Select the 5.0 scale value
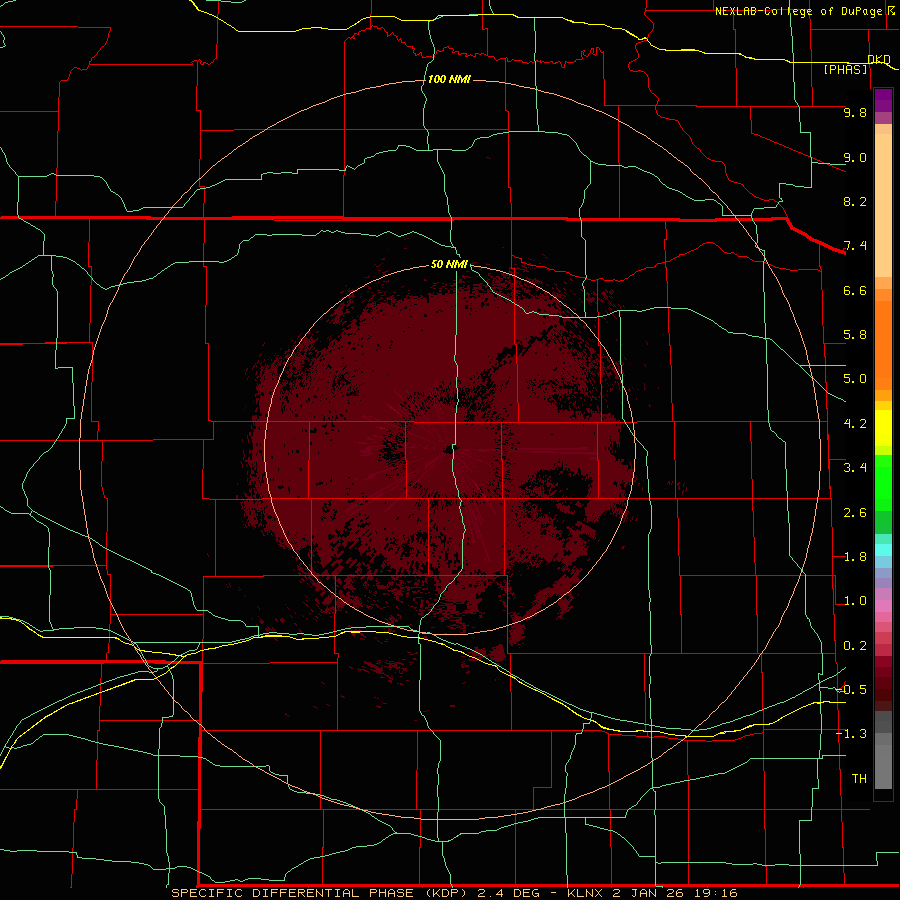Image resolution: width=900 pixels, height=900 pixels. pyautogui.click(x=855, y=379)
